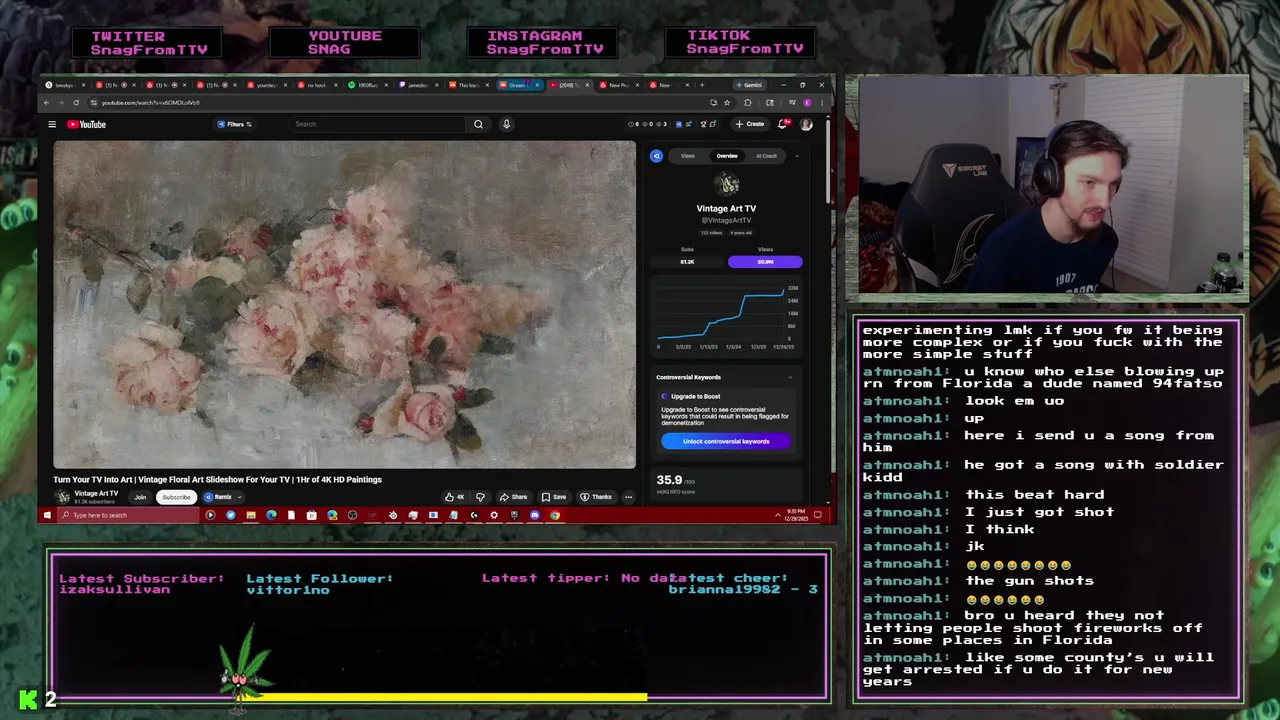Open Discord from the taskbar
Viewport: 1280px width, 720px height.
point(535,515)
